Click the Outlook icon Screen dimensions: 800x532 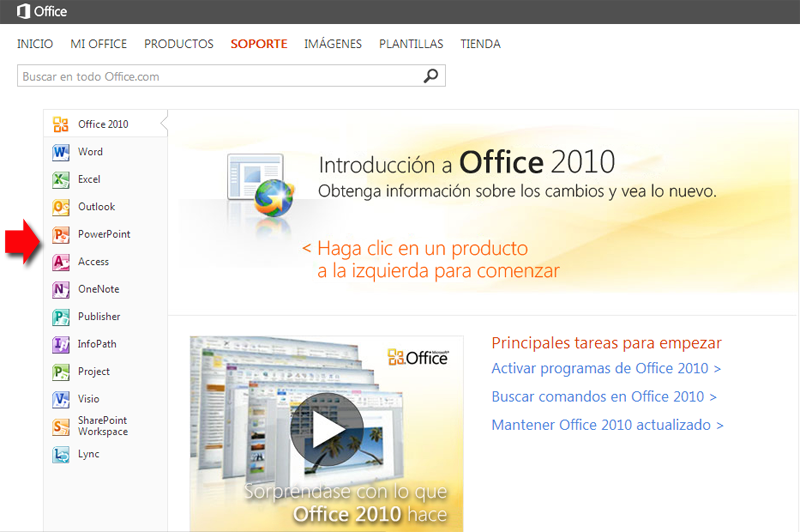point(61,207)
